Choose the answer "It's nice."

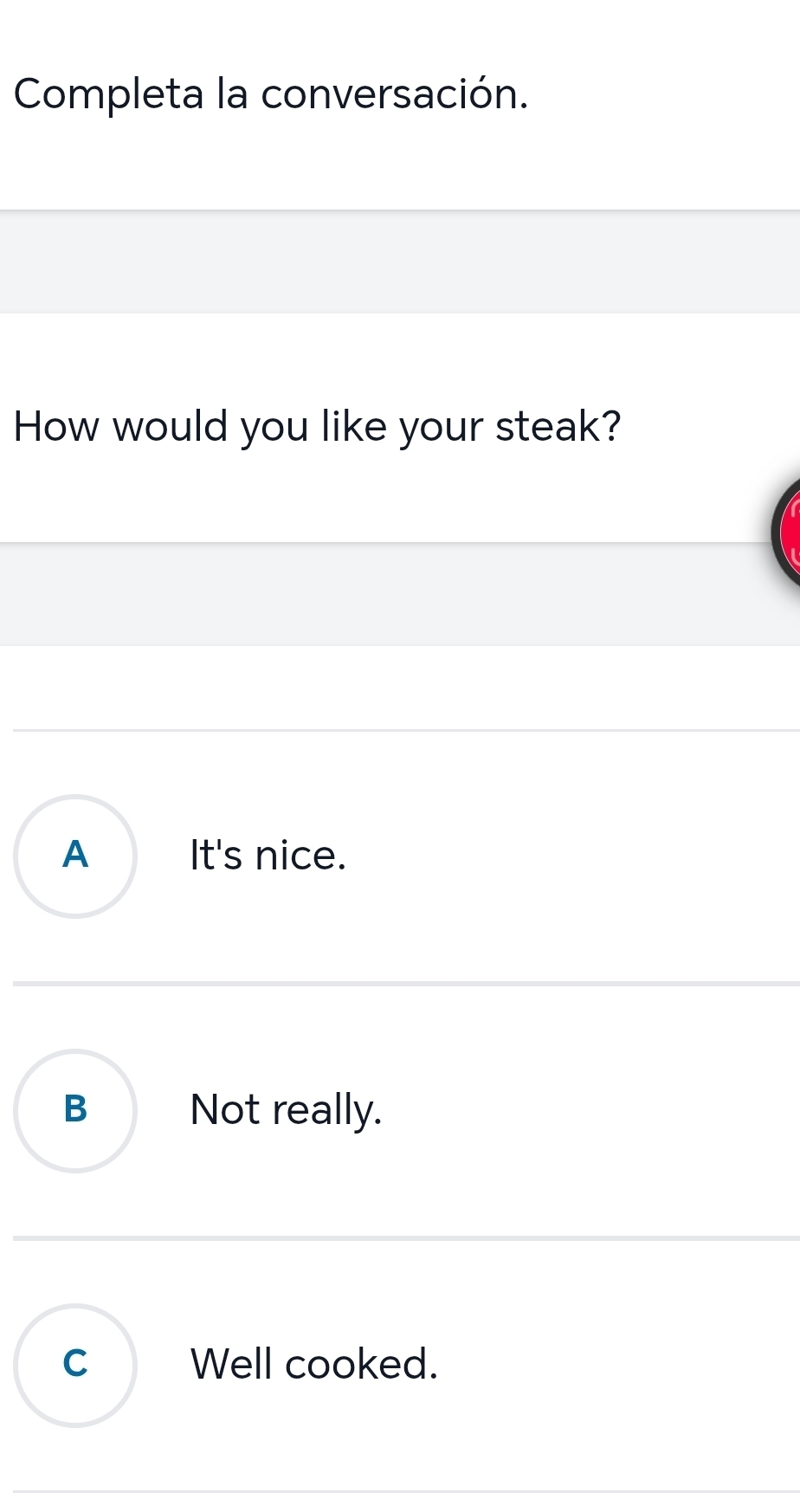[x=267, y=857]
